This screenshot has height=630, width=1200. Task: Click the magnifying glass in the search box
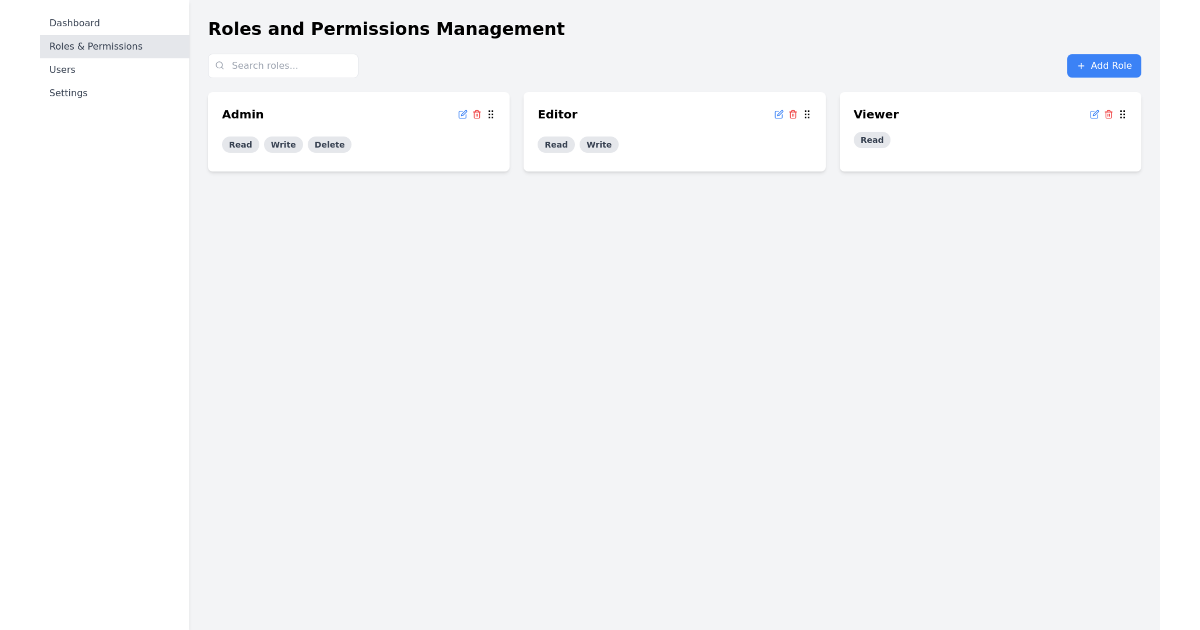tap(219, 65)
